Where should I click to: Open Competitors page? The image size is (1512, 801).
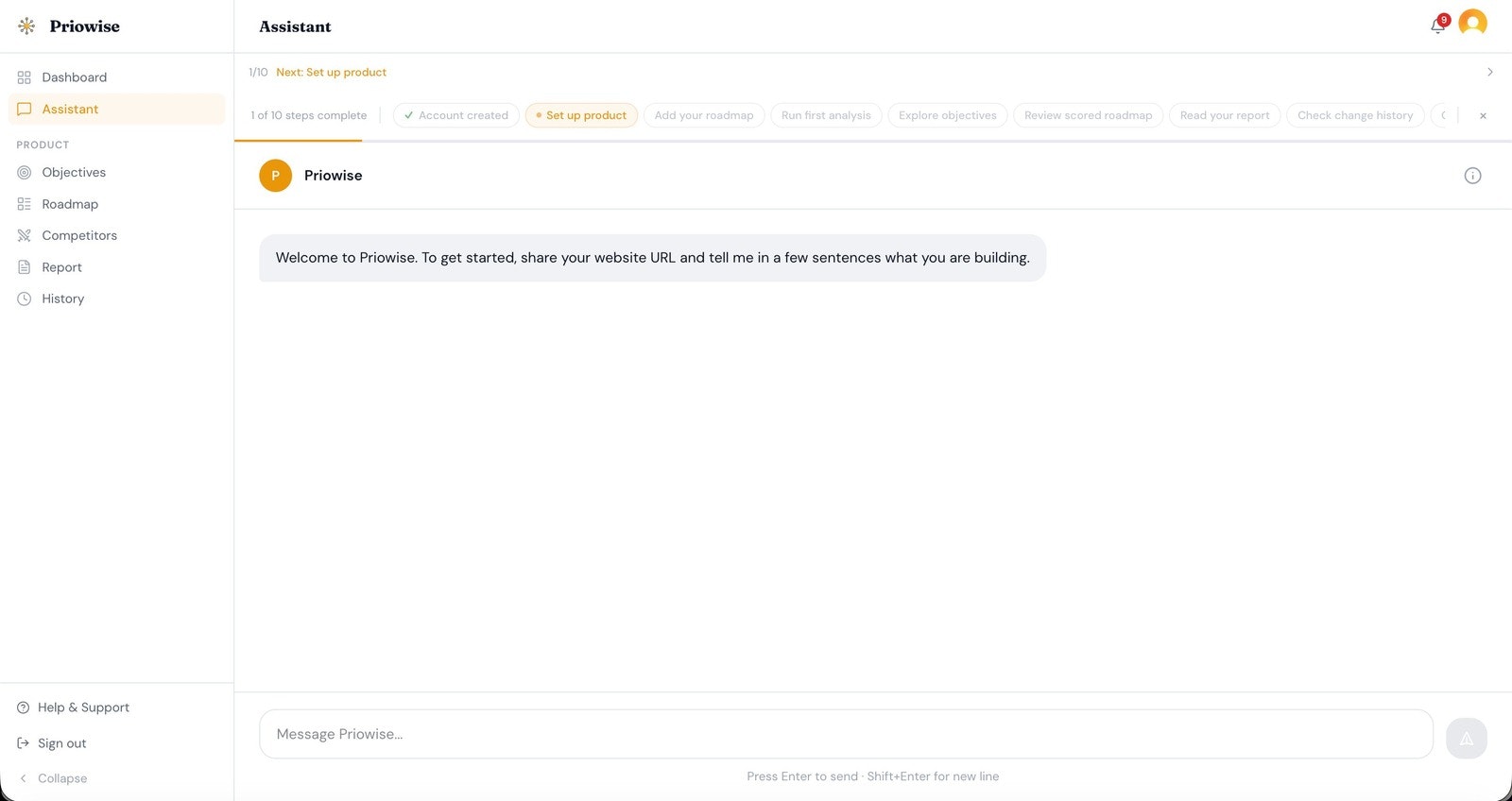[116, 236]
